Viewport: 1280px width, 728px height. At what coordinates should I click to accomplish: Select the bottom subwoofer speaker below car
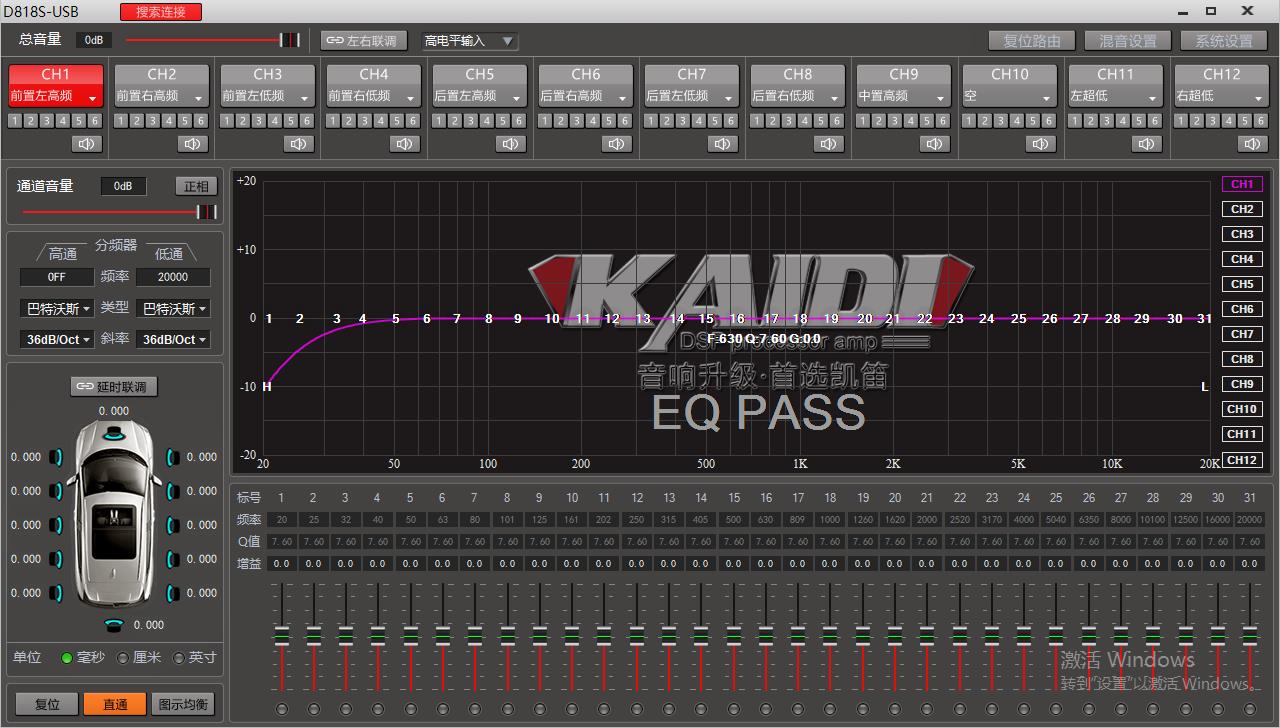pyautogui.click(x=116, y=625)
